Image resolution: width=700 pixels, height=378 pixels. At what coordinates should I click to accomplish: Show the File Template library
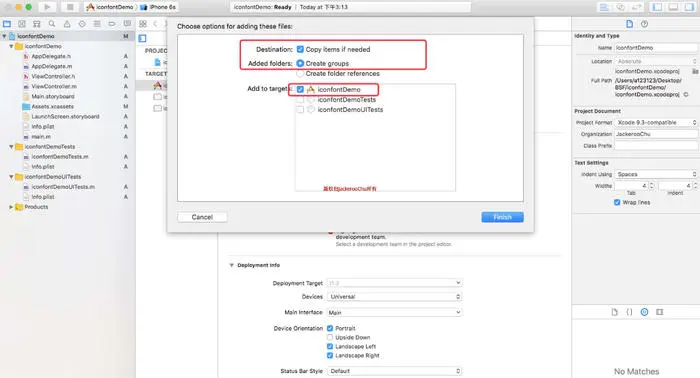[x=614, y=312]
